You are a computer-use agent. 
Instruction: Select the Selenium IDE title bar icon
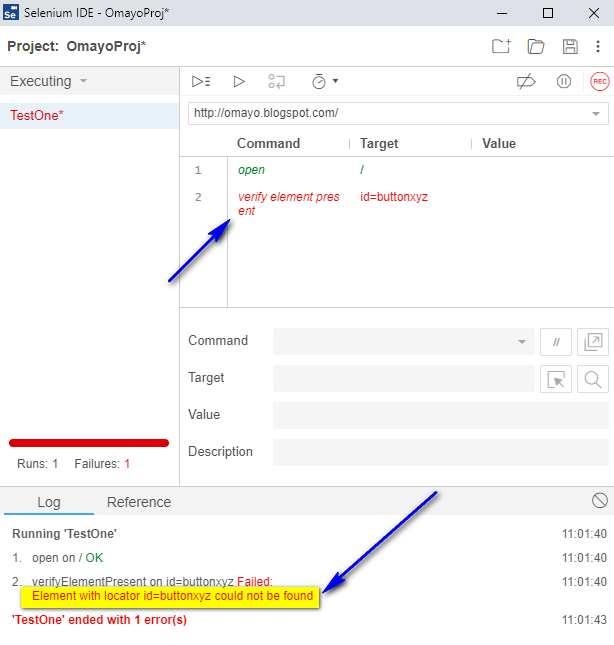pyautogui.click(x=11, y=12)
